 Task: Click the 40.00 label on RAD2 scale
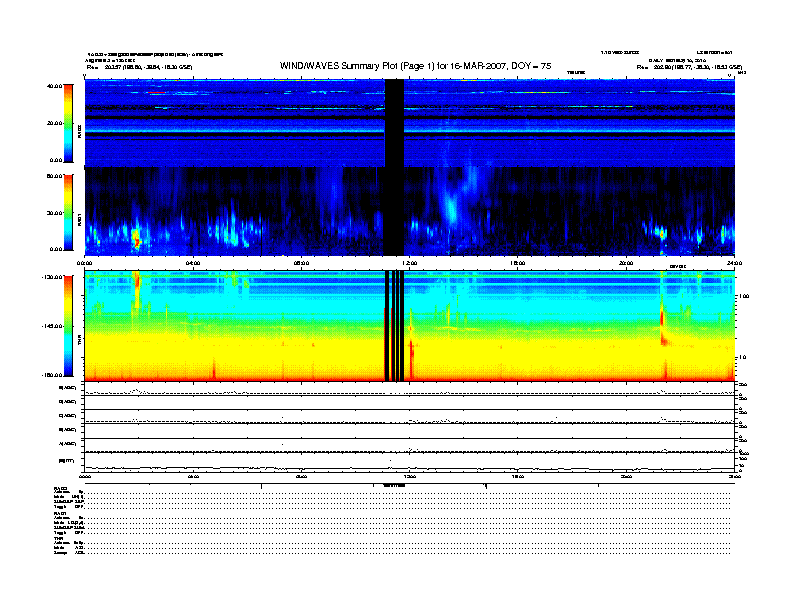click(55, 86)
